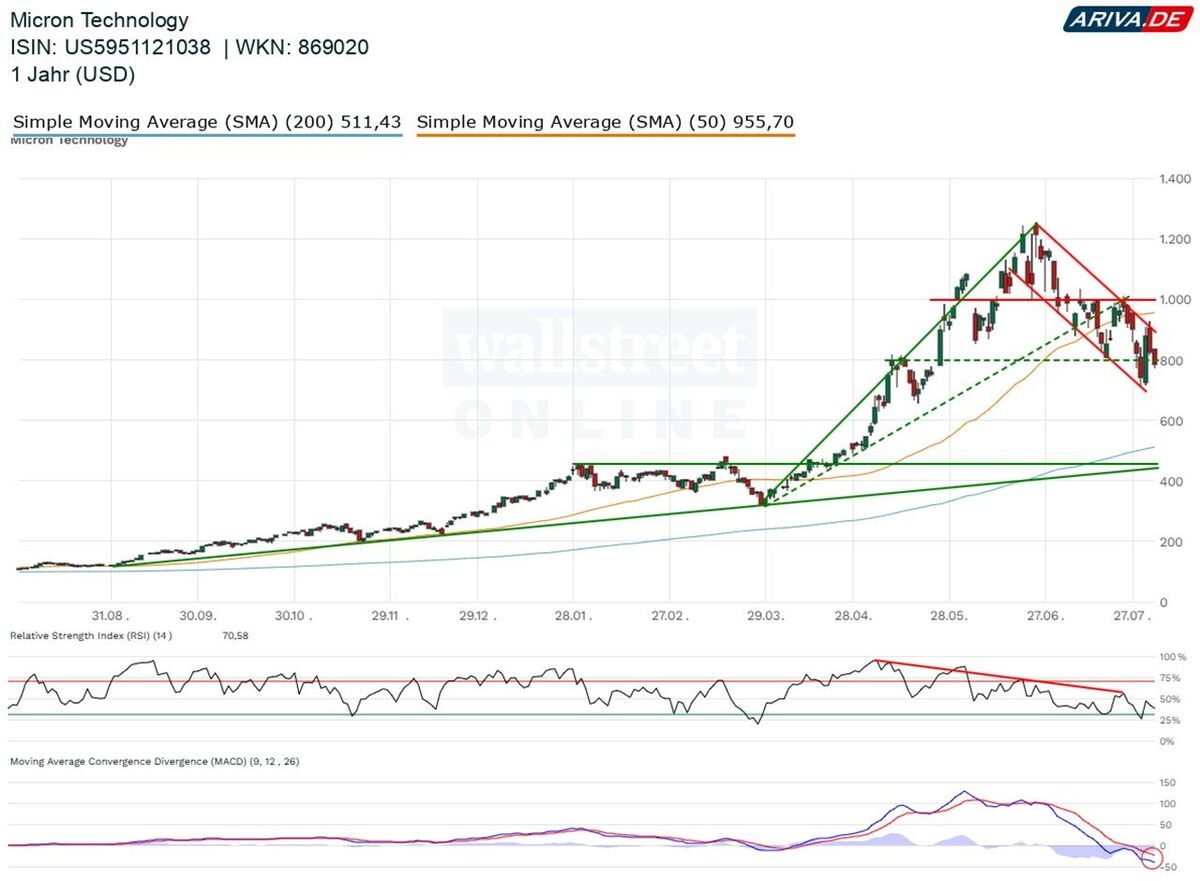1200x881 pixels.
Task: Select the SMA (200) 511,43 legend entry
Action: point(207,122)
